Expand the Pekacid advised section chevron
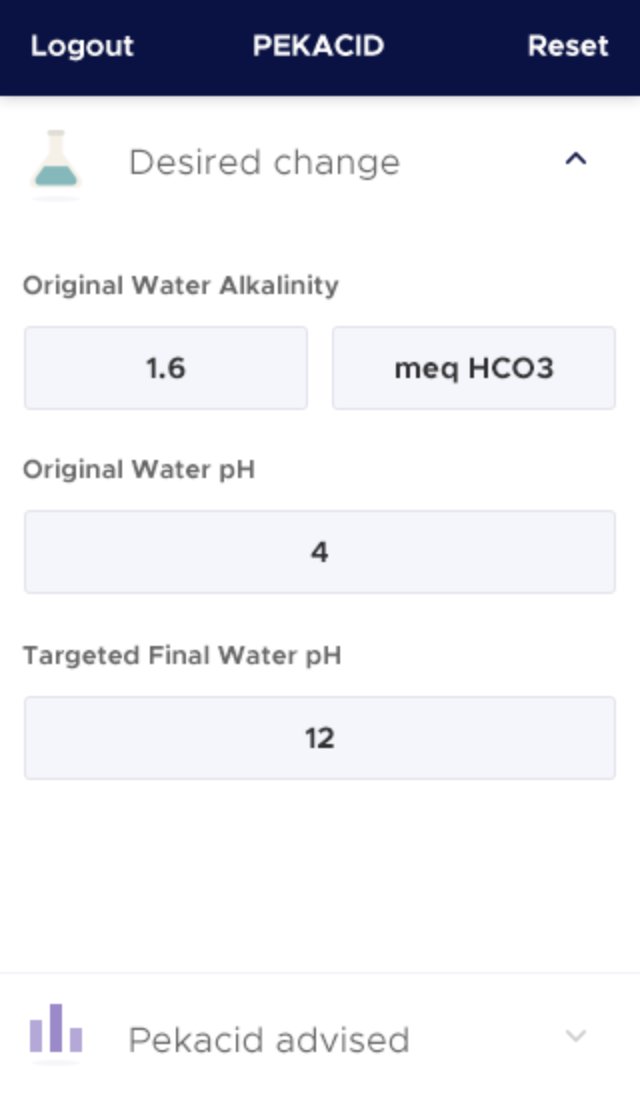Screen dimensions: 640x1100 point(575,1036)
